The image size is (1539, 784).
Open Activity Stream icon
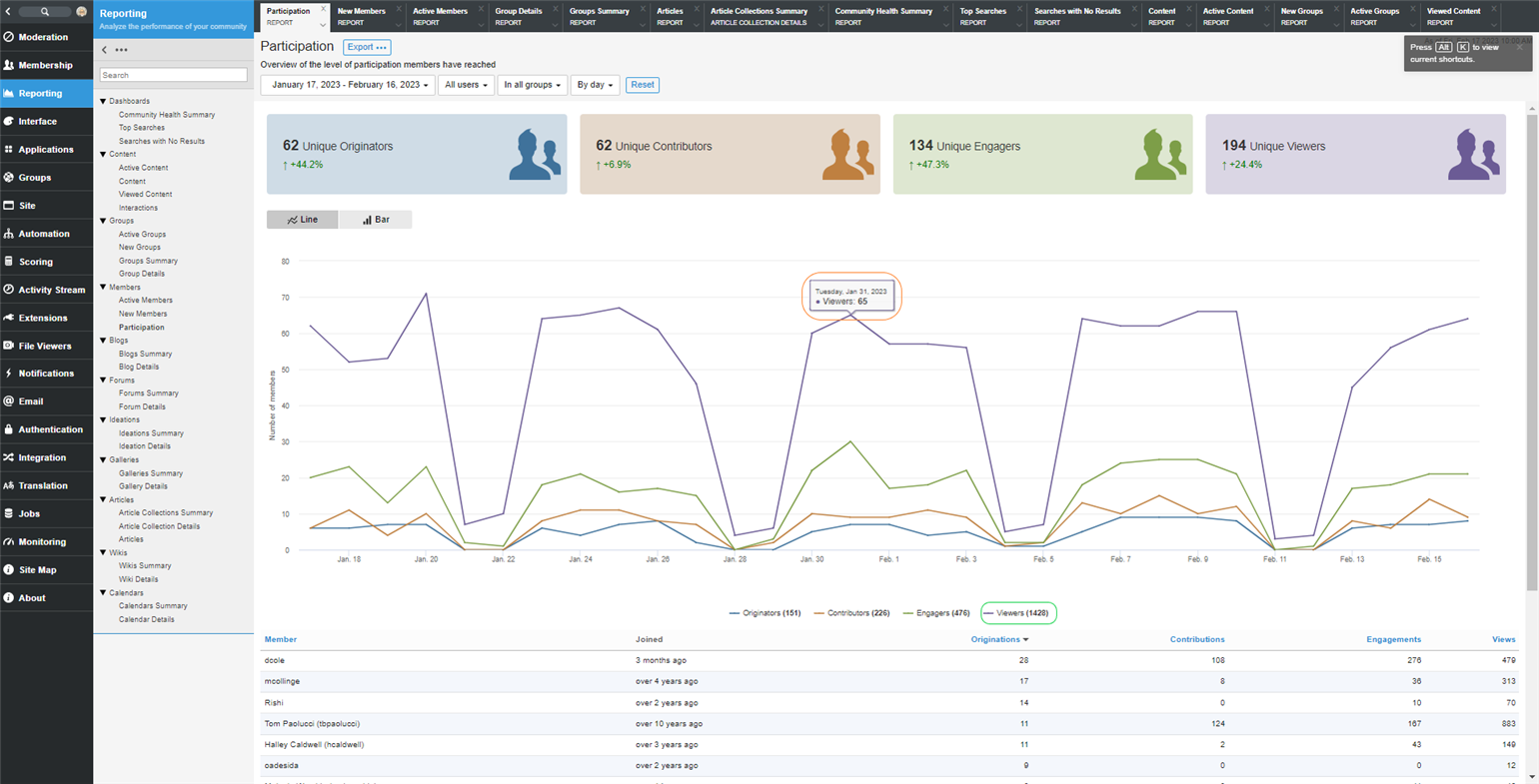(x=9, y=290)
